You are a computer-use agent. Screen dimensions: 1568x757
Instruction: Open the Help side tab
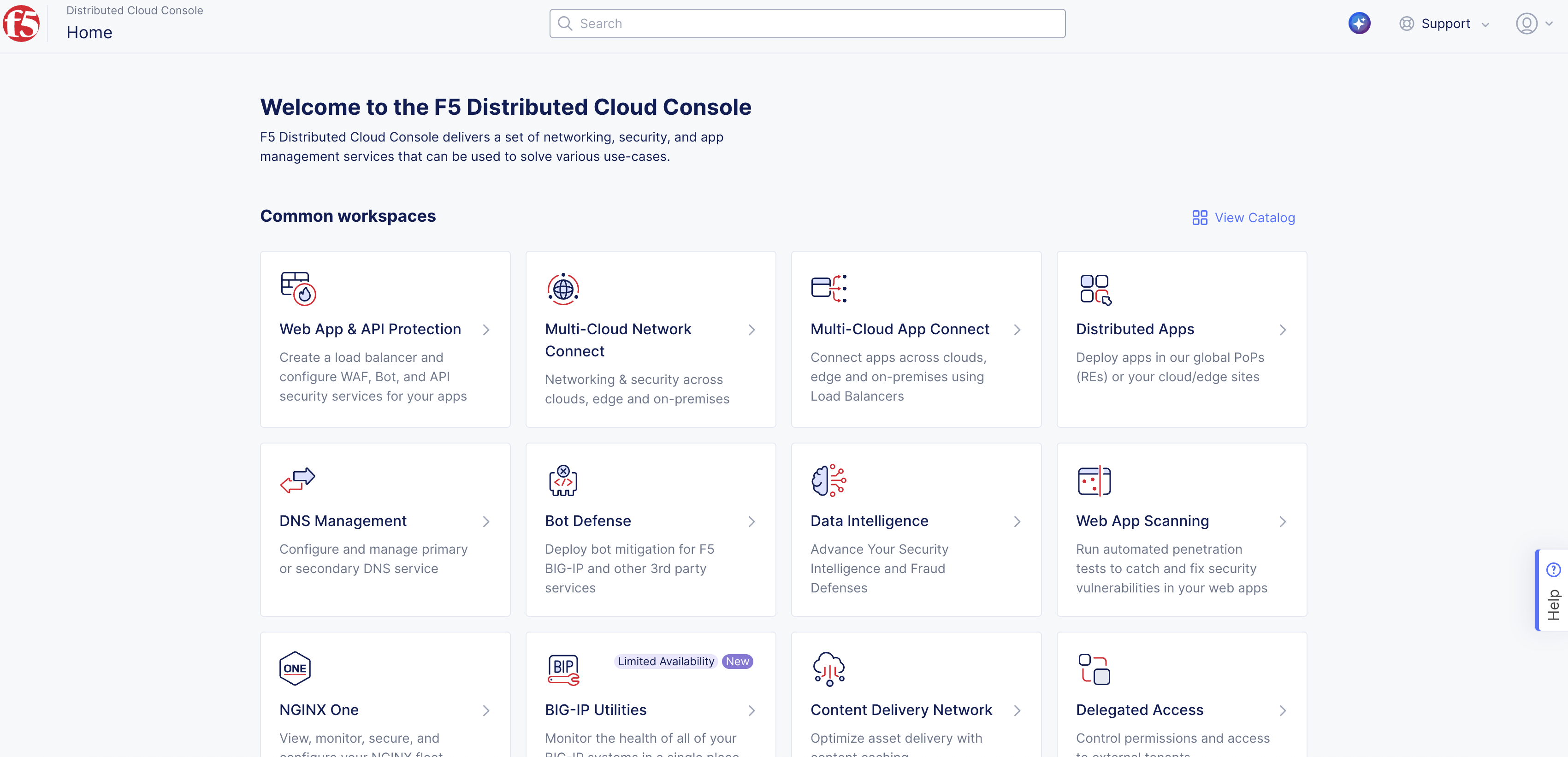pyautogui.click(x=1553, y=590)
